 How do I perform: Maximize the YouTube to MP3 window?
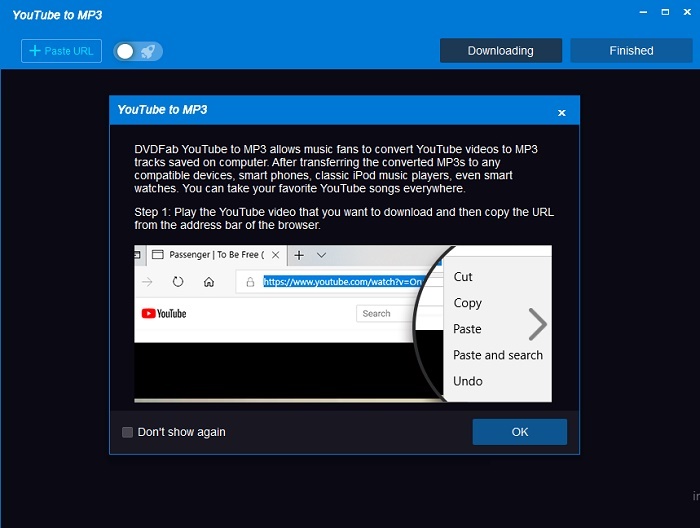pos(665,12)
